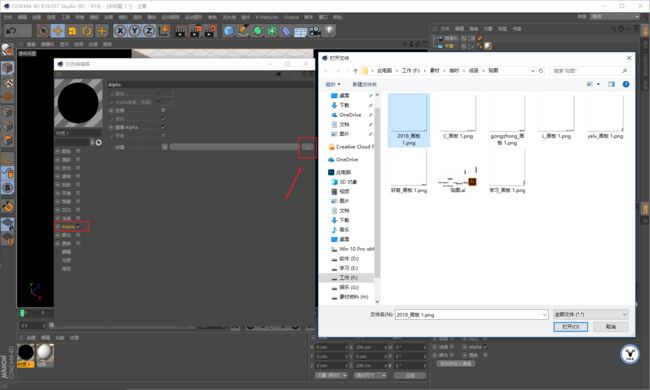The height and width of the screenshot is (390, 650).
Task: Open the Octane menu
Action: pyautogui.click(x=291, y=17)
